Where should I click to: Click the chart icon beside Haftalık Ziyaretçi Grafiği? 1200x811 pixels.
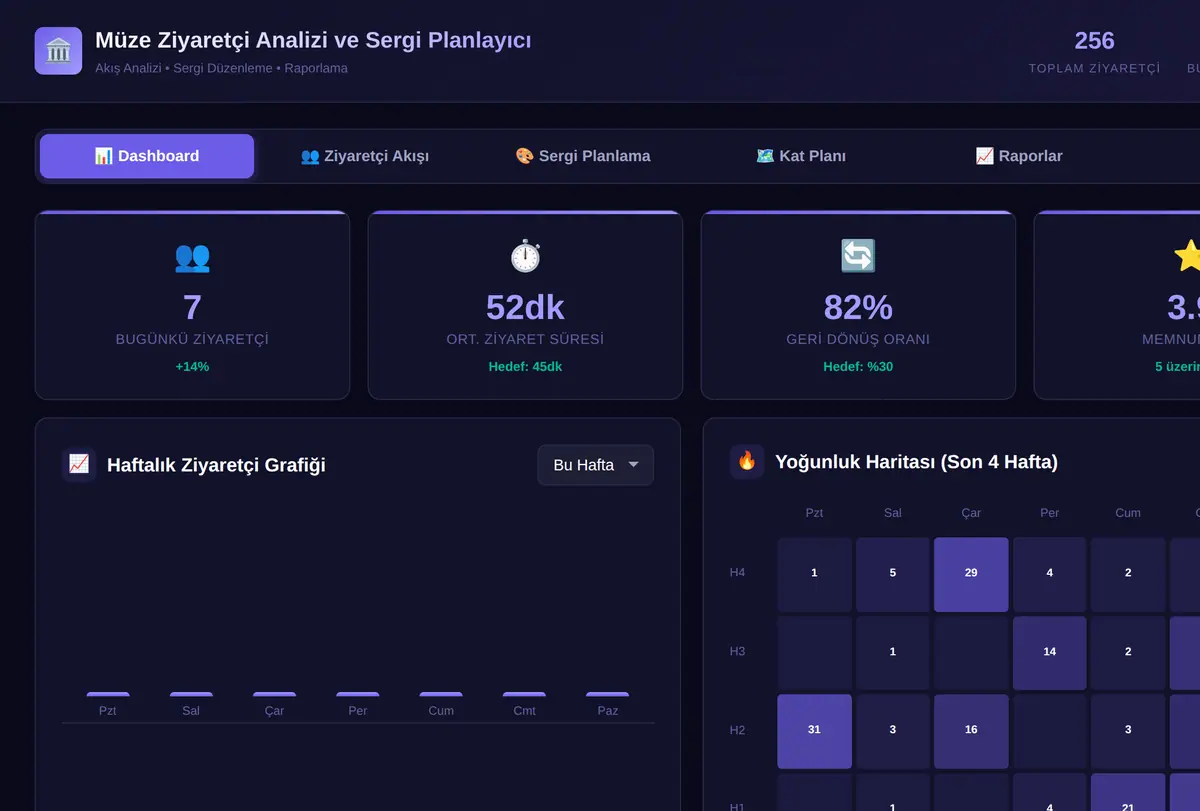[x=79, y=464]
